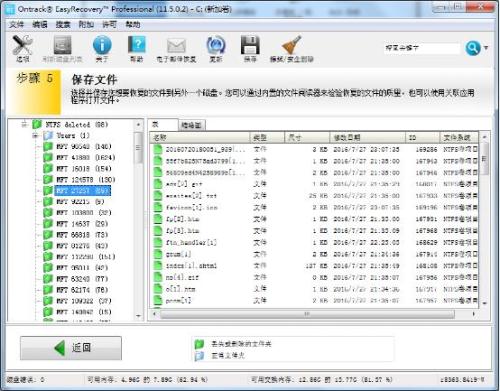
Task: Open the 编辑 menu
Action: (40, 24)
